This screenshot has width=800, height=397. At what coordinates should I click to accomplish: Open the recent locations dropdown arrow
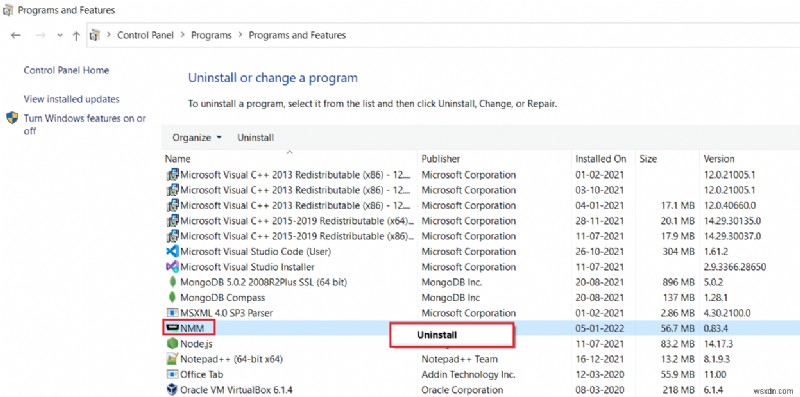pos(60,36)
